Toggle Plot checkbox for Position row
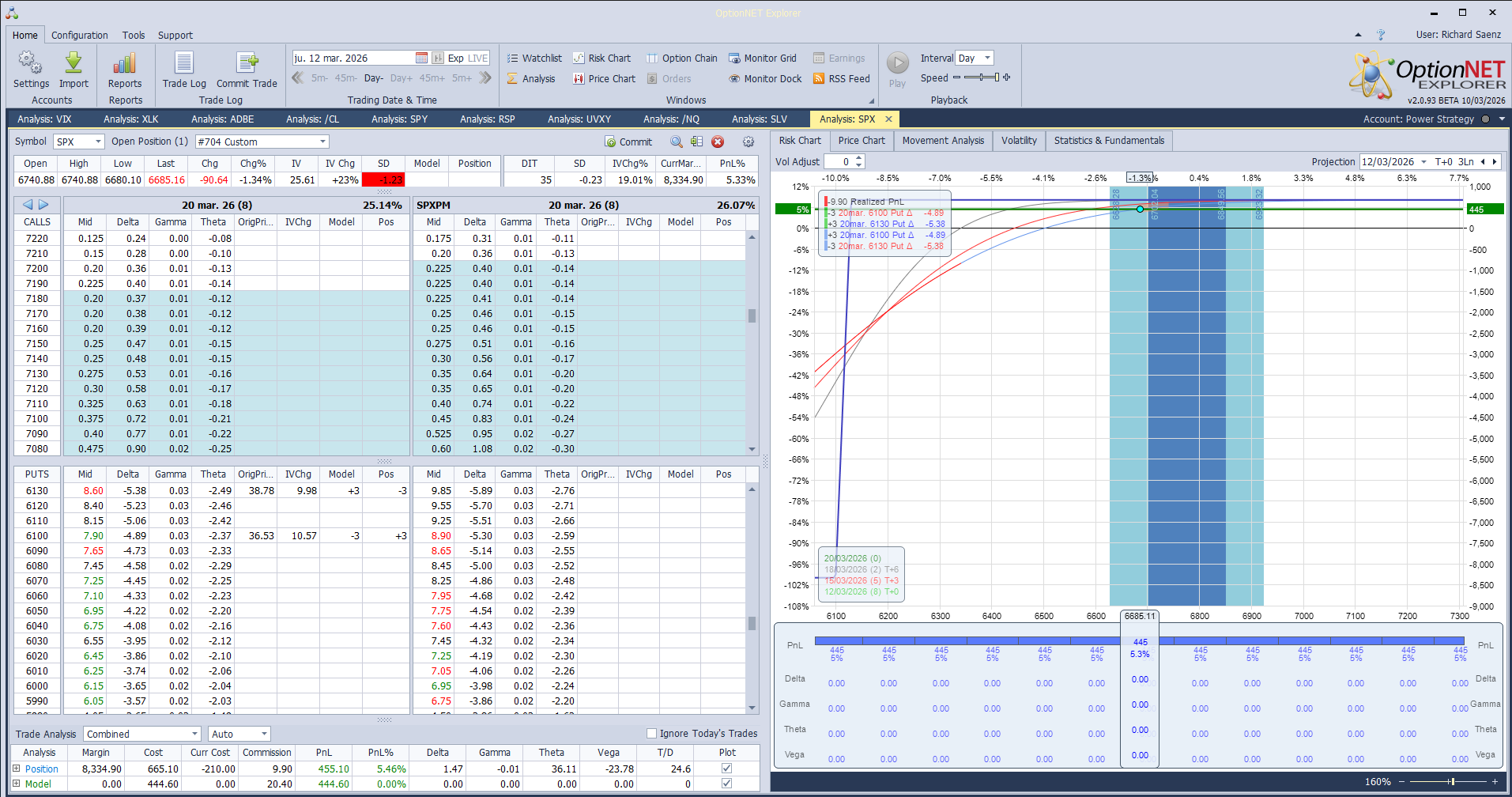 [727, 769]
